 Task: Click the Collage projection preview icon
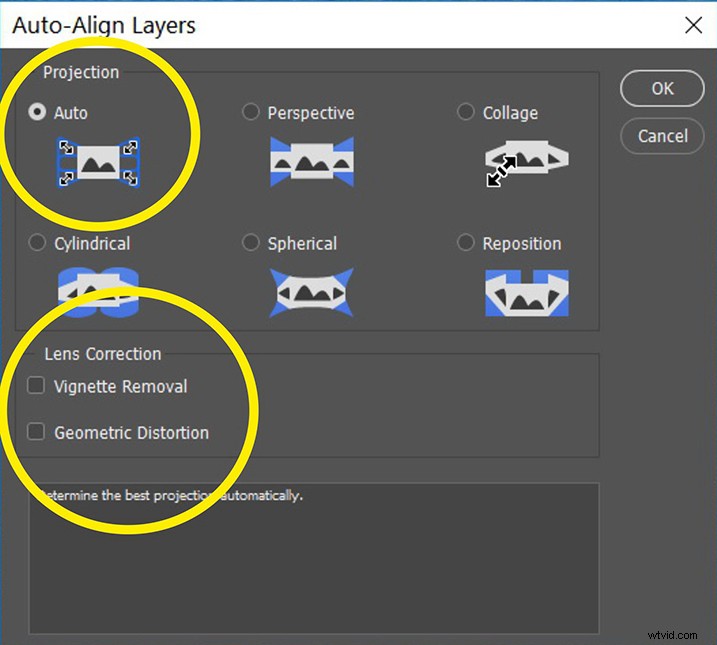pyautogui.click(x=527, y=163)
